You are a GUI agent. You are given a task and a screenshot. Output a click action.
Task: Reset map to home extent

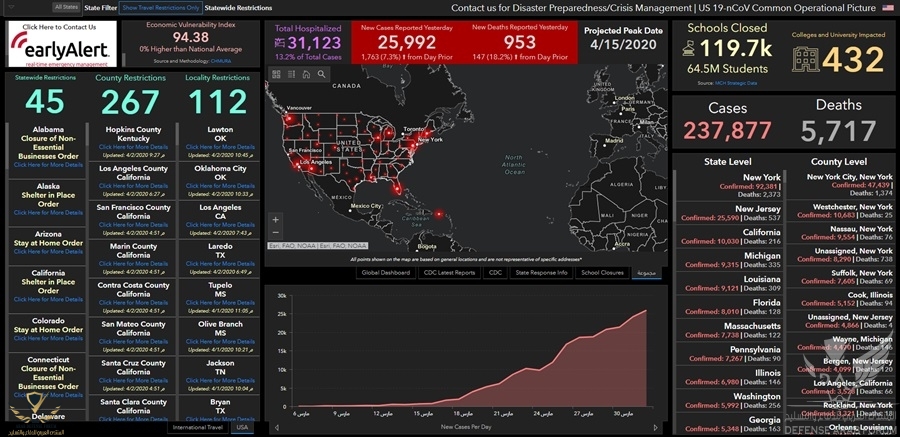pyautogui.click(x=306, y=74)
